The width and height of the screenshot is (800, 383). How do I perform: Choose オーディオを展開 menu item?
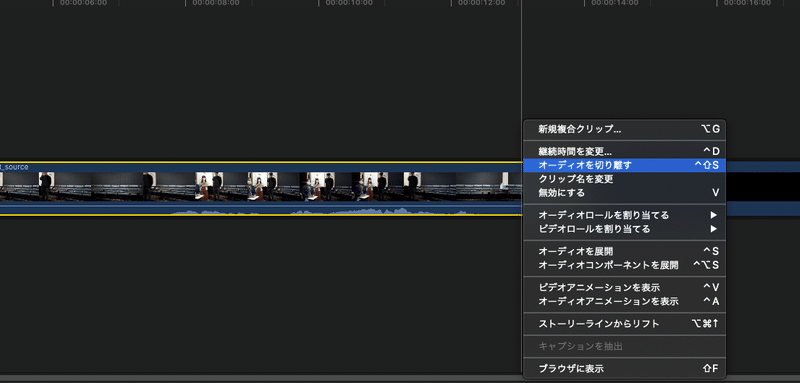(624, 251)
